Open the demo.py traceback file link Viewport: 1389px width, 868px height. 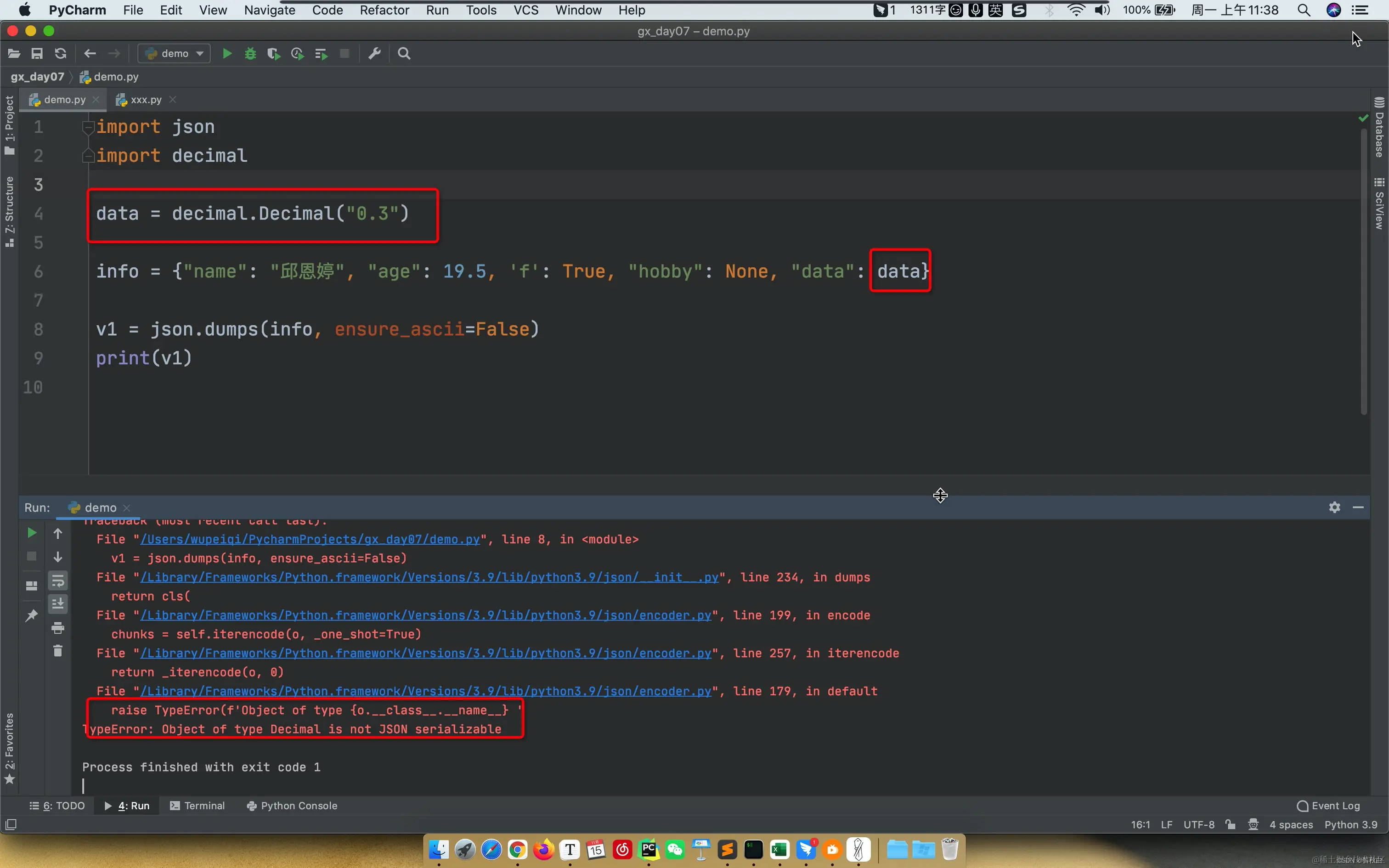click(310, 539)
